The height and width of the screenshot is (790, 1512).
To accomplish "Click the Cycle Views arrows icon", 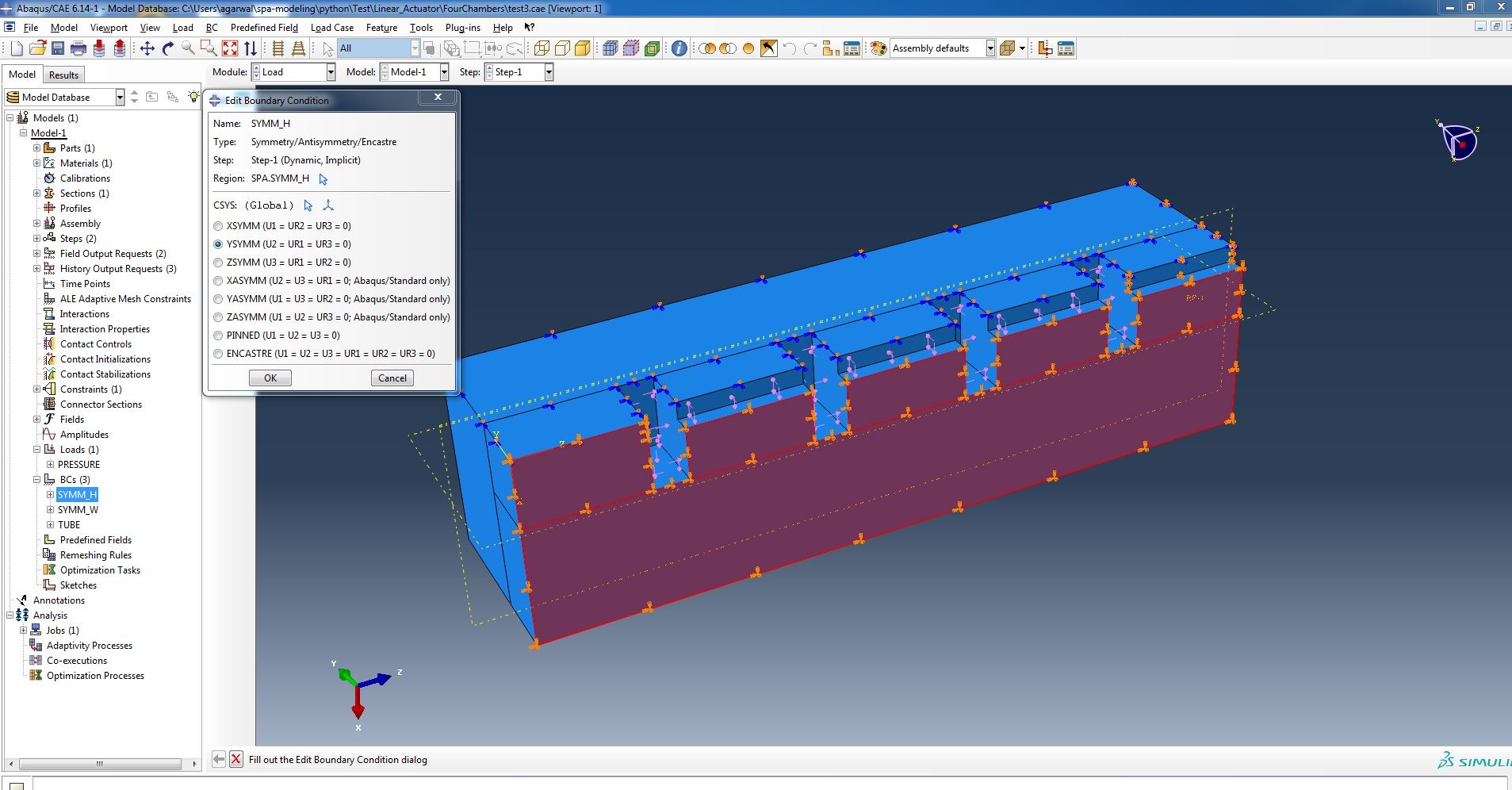I will (251, 49).
